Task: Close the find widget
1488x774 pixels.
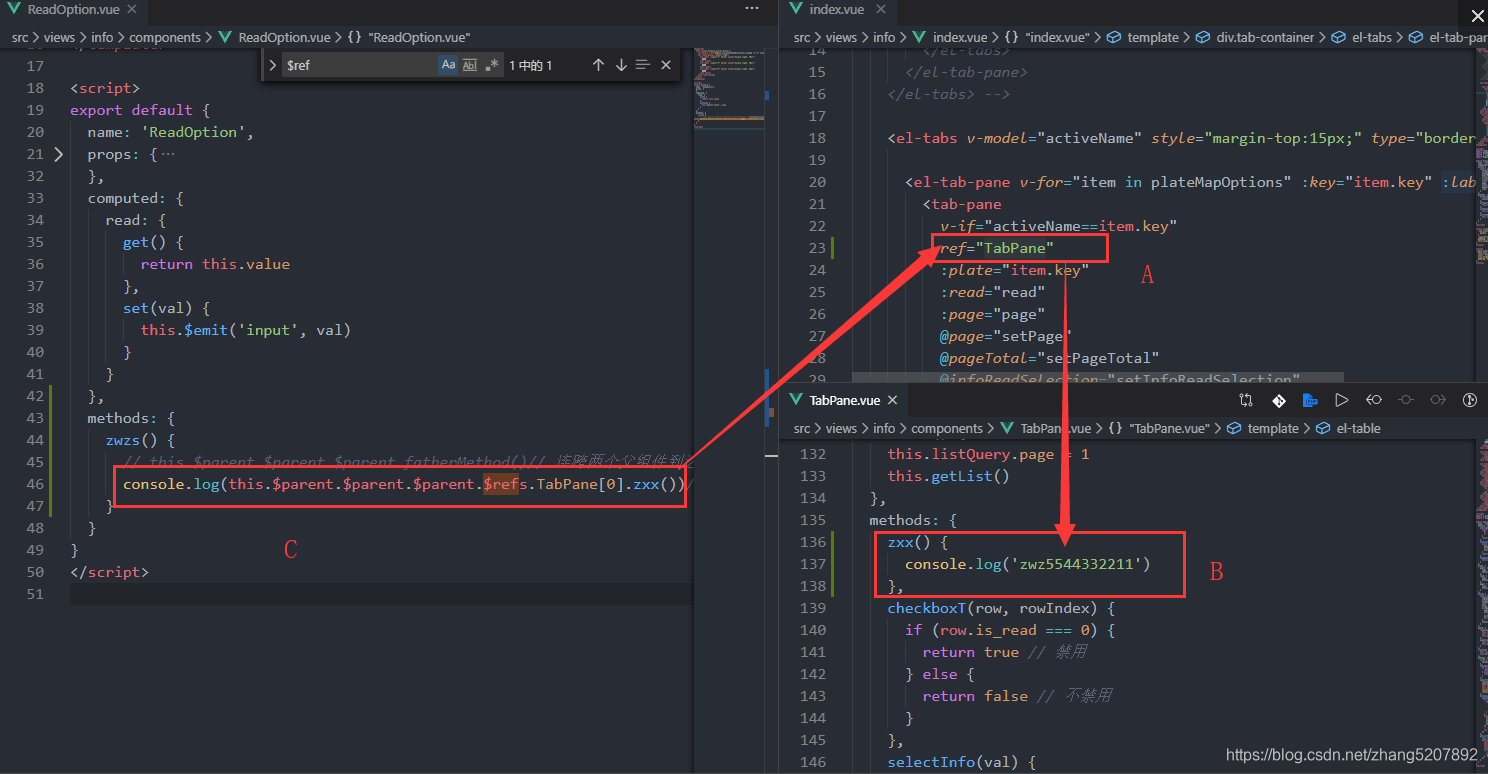Action: (x=666, y=65)
